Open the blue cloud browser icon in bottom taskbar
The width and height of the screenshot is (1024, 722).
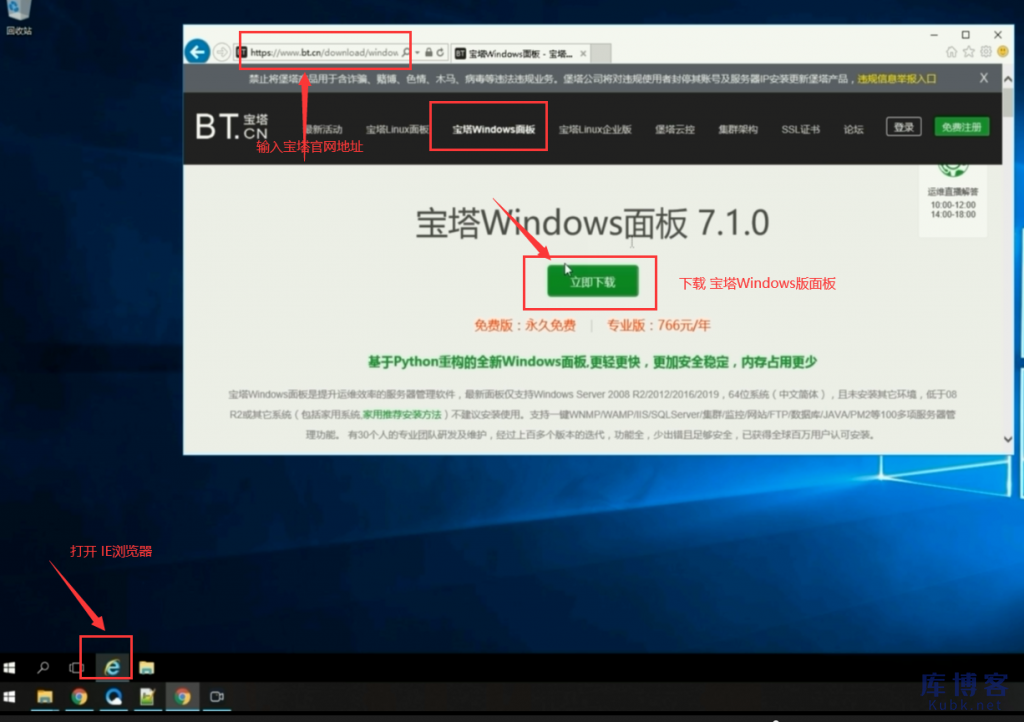[x=114, y=697]
